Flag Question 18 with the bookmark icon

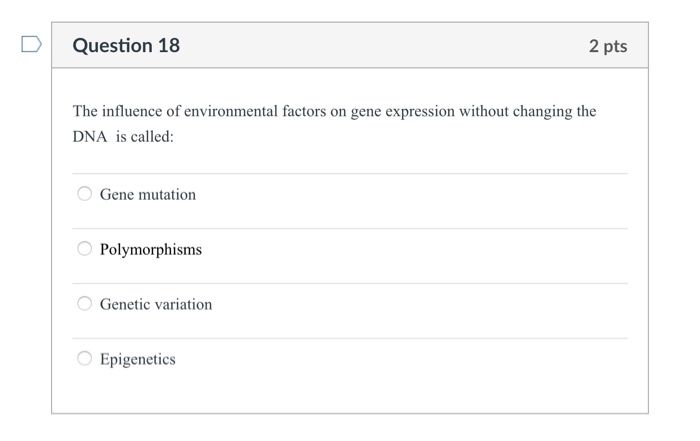click(30, 45)
